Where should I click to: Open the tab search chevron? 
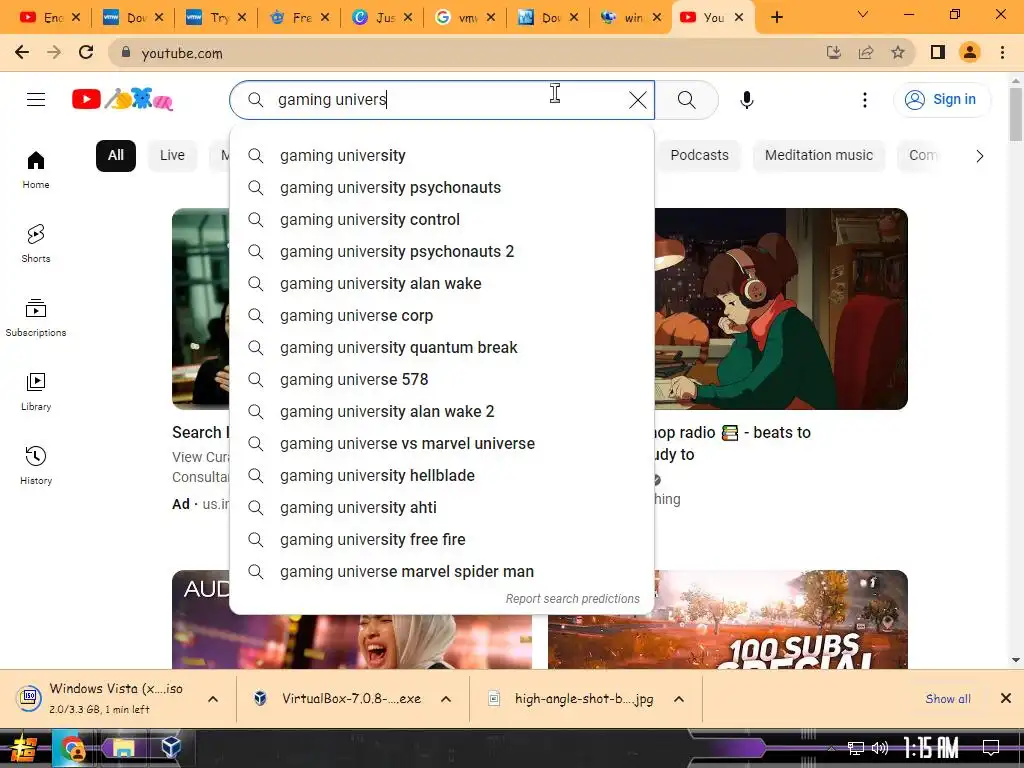[863, 14]
